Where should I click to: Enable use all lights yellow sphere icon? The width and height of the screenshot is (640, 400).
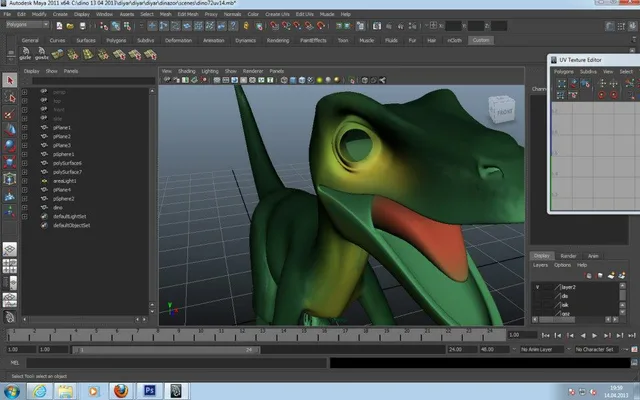pyautogui.click(x=320, y=80)
